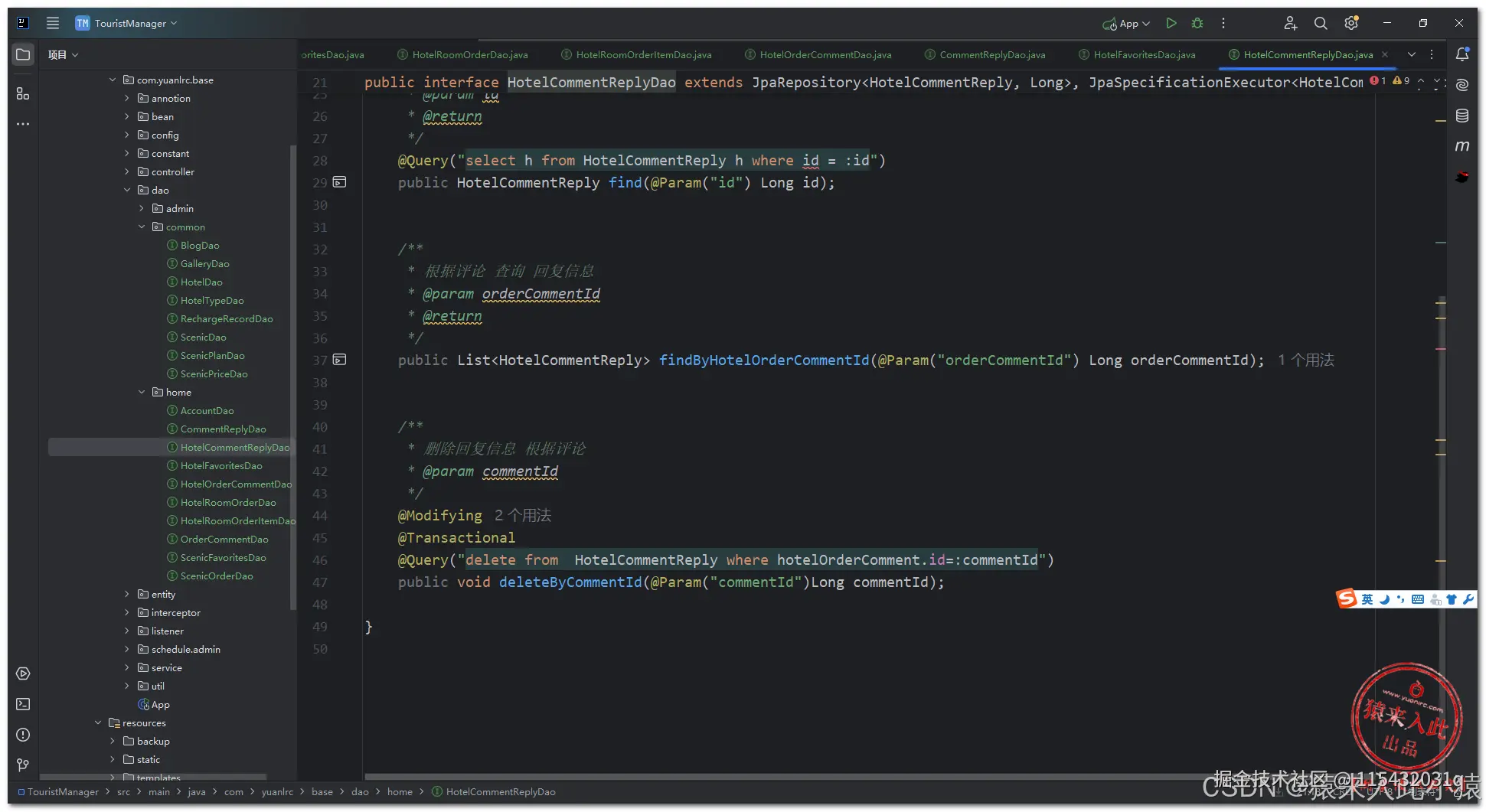Image resolution: width=1486 pixels, height=812 pixels.
Task: Open AI Assistant spiral icon
Action: coord(1462,85)
